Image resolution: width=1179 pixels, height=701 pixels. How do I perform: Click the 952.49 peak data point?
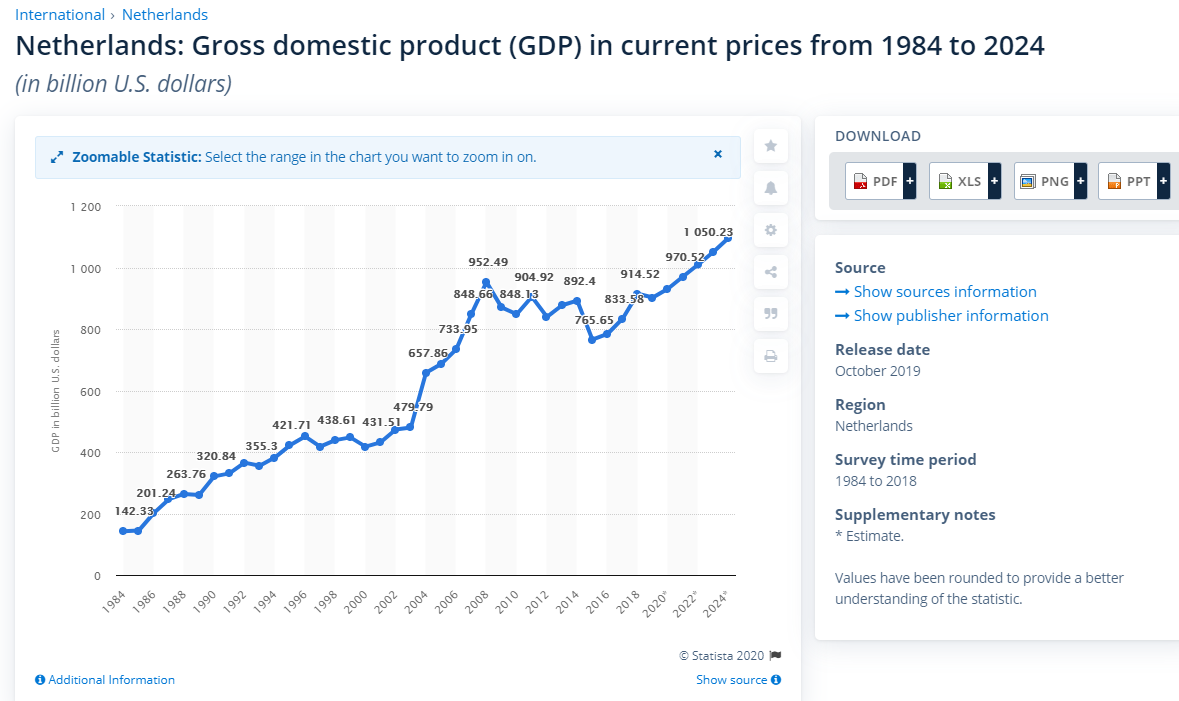486,283
